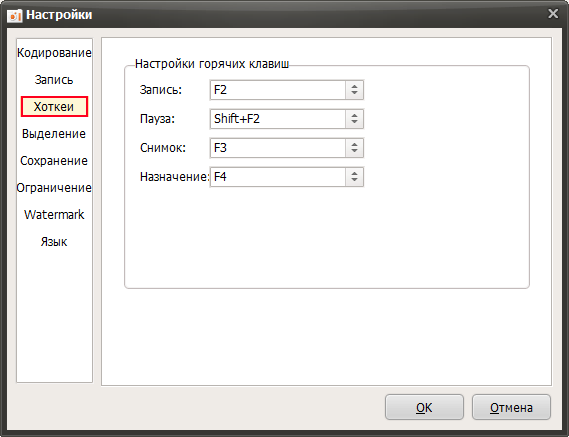Switch to the Запись settings tab
The width and height of the screenshot is (569, 437).
pyautogui.click(x=54, y=80)
